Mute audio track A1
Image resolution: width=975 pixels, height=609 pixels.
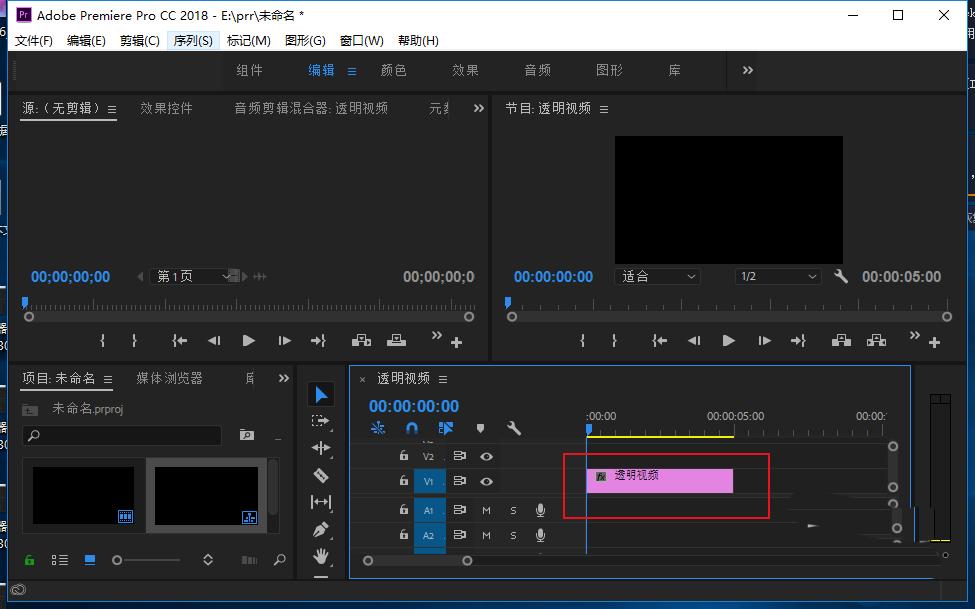tap(486, 510)
